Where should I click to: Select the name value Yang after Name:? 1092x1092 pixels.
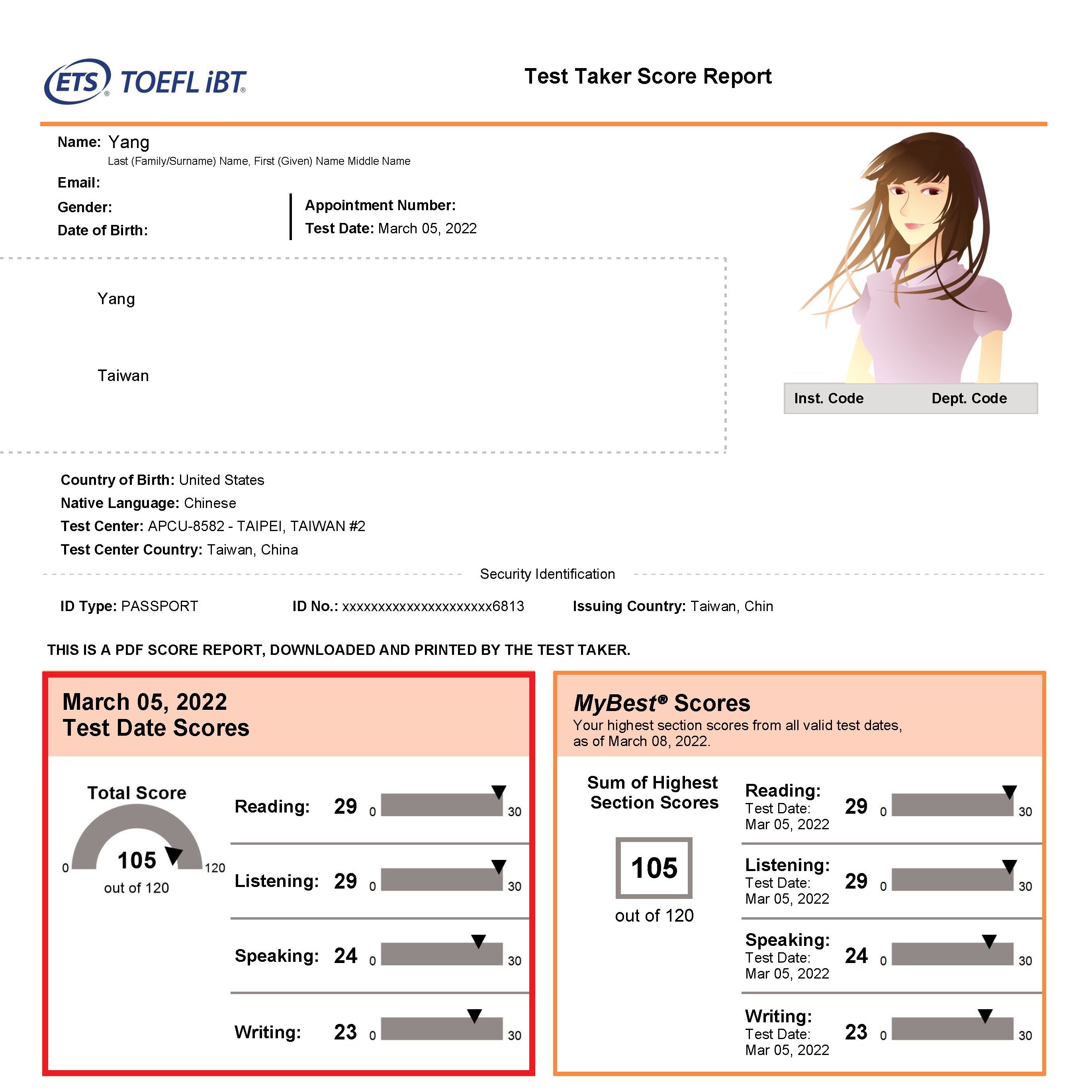coord(129,143)
